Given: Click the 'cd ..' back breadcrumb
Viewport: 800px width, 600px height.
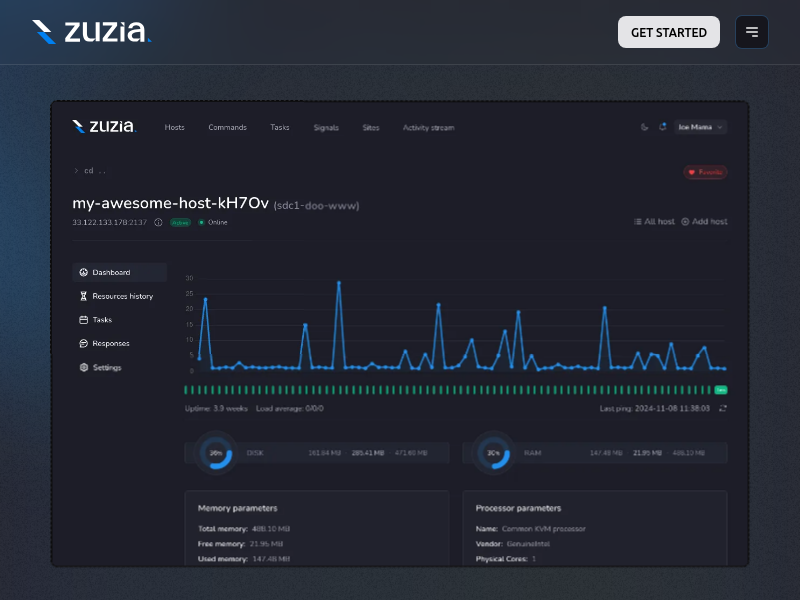Looking at the screenshot, I should pyautogui.click(x=90, y=170).
